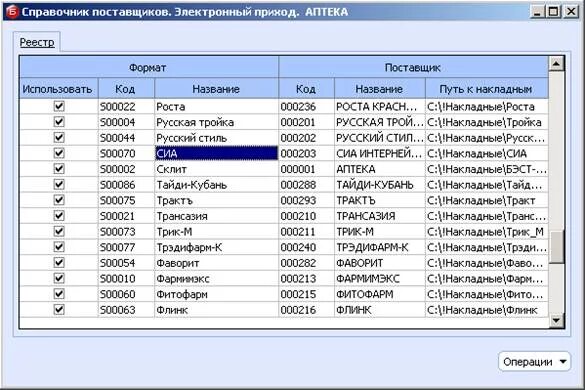The height and width of the screenshot is (390, 585).
Task: Maximize the Справочник поставщиков window
Action: coord(554,12)
